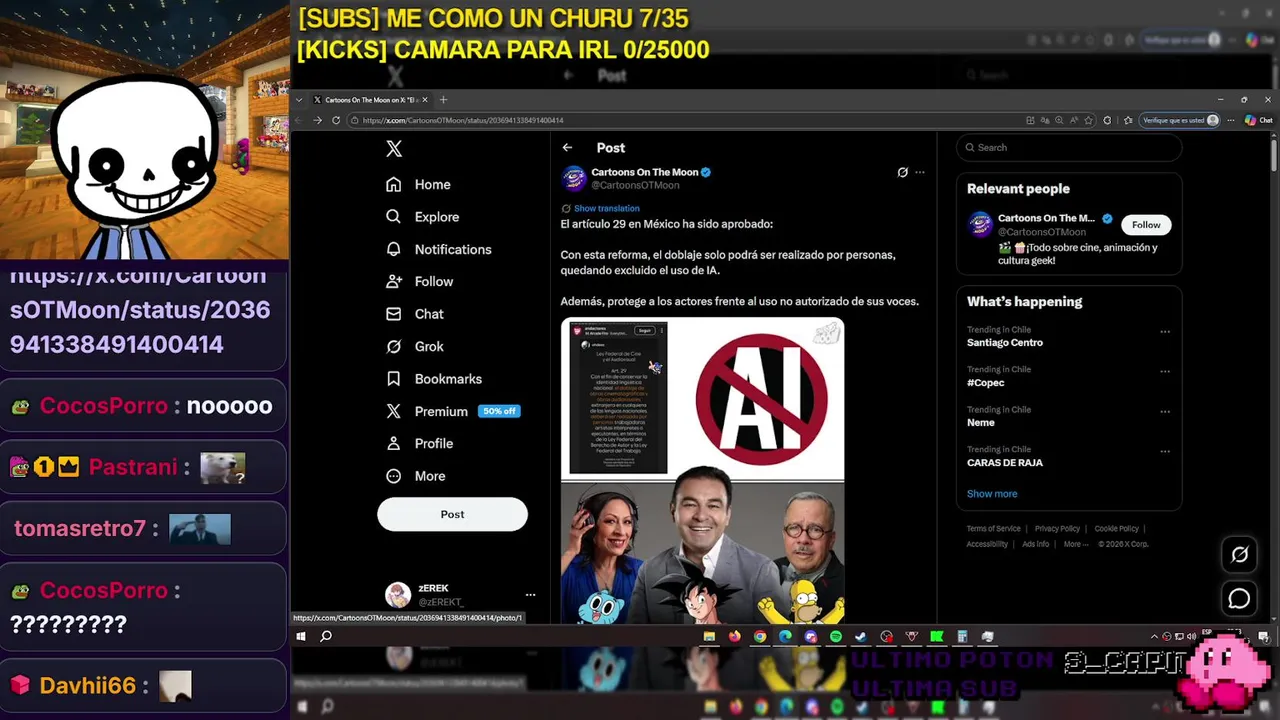This screenshot has width=1280, height=720.
Task: Open the Chat envelope icon
Action: click(x=394, y=314)
